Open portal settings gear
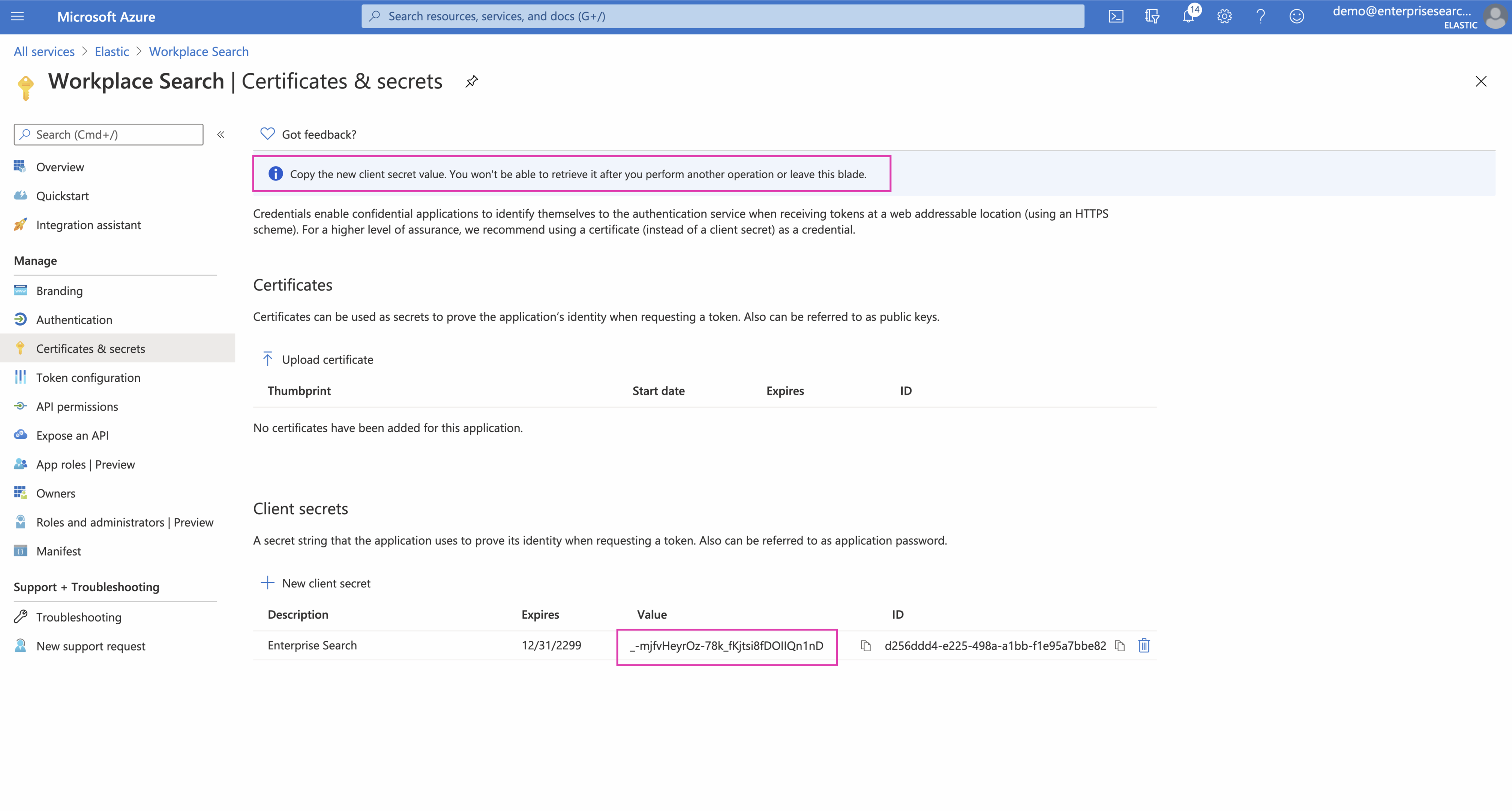Viewport: 1512px width, 811px height. 1224,17
